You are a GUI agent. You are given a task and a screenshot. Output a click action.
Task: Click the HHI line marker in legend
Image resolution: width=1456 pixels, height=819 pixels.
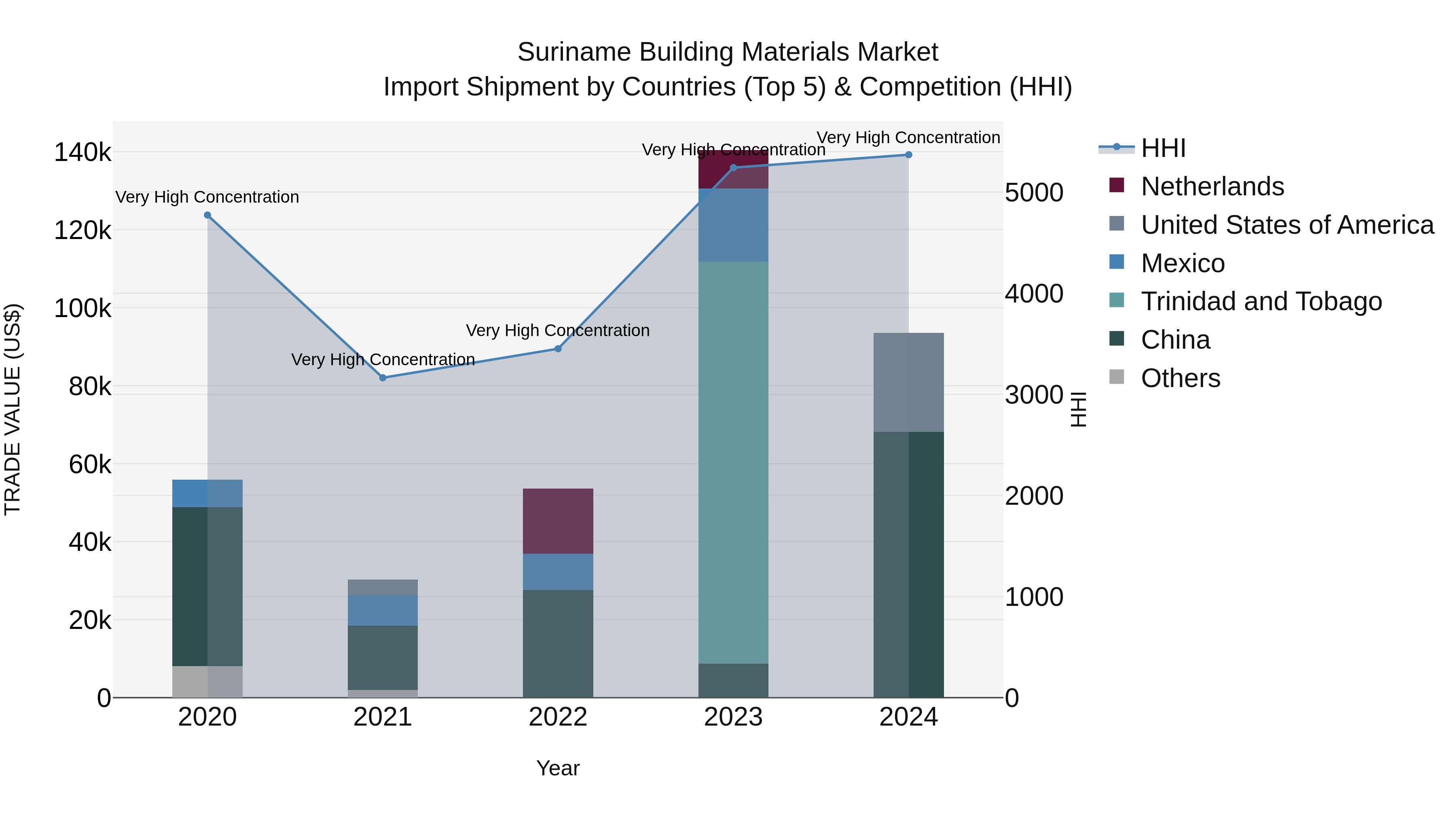(1116, 147)
